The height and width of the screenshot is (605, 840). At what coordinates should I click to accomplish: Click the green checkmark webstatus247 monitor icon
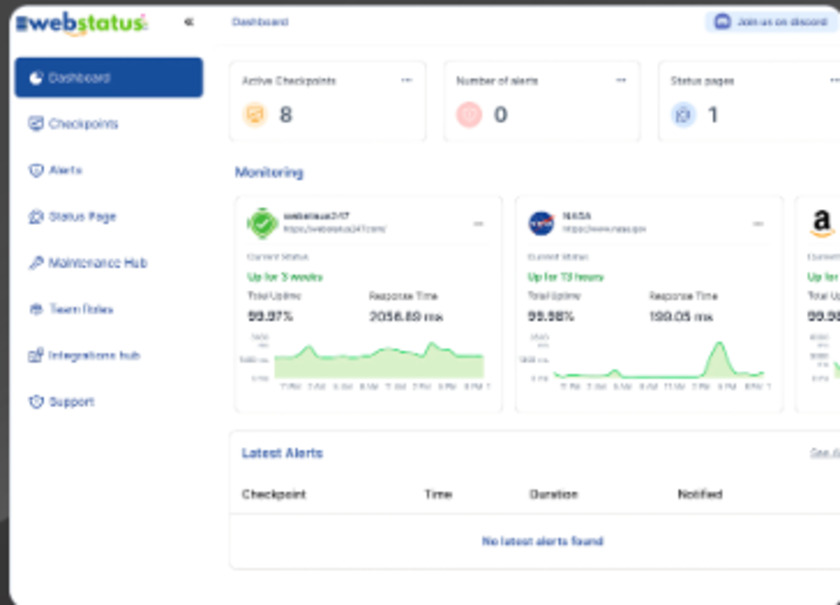261,223
